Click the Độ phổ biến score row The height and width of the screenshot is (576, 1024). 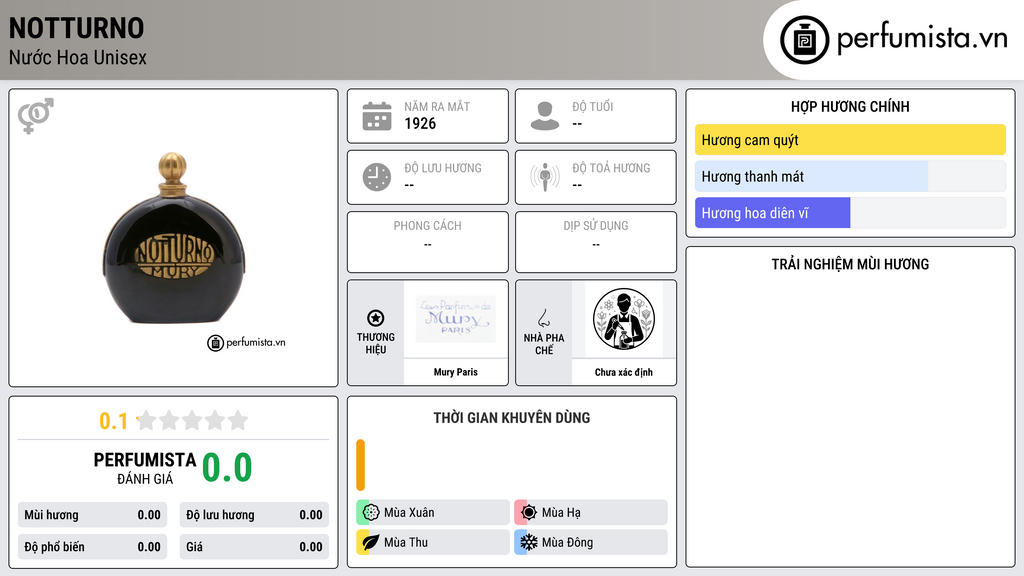coord(93,547)
